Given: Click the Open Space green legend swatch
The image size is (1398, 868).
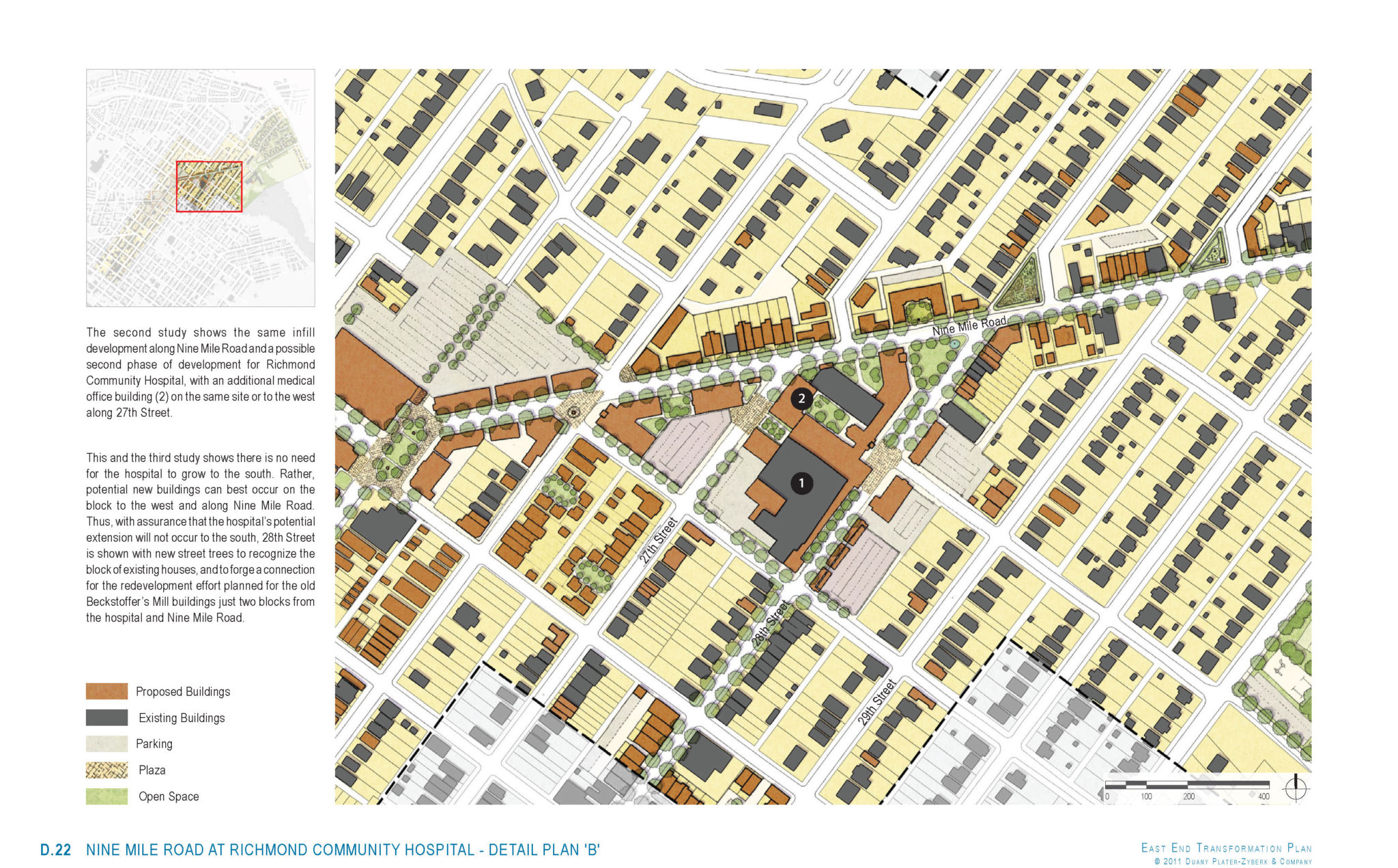Looking at the screenshot, I should click(x=106, y=796).
